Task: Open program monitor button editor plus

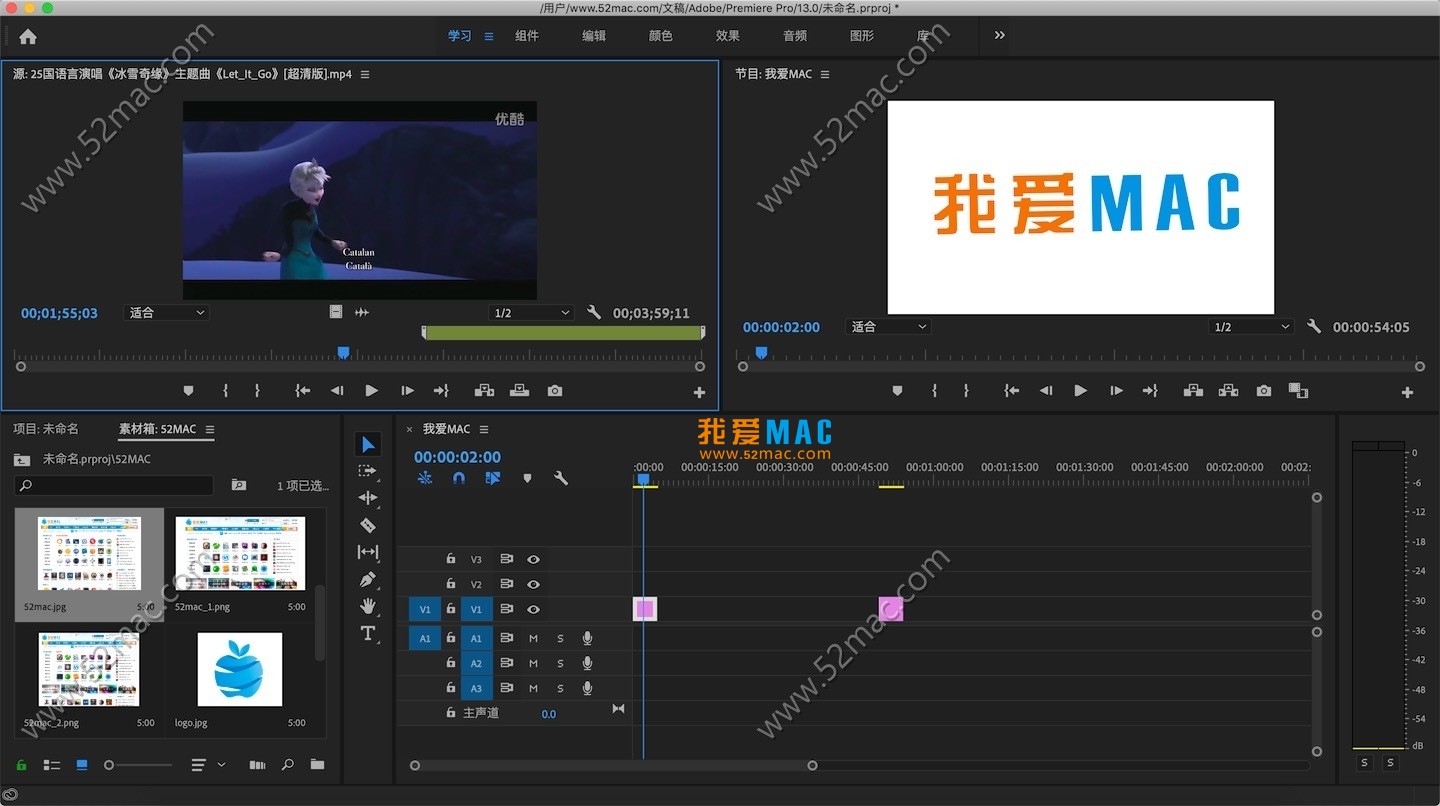Action: click(1407, 393)
